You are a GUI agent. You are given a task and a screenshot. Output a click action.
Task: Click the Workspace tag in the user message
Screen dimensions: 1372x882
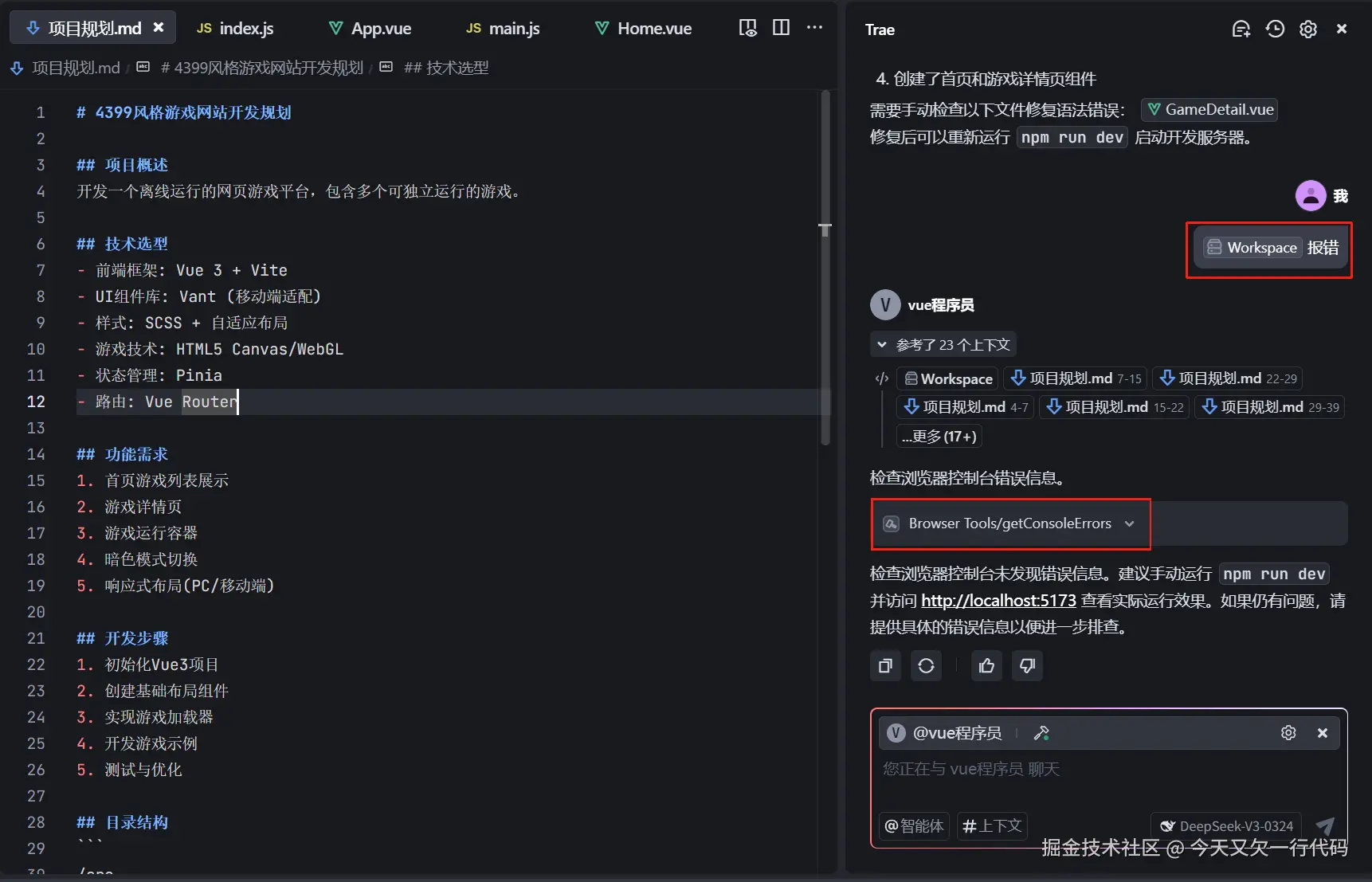point(1252,248)
